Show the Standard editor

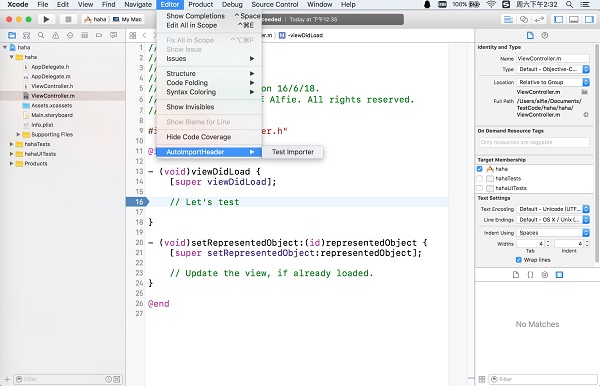click(508, 19)
